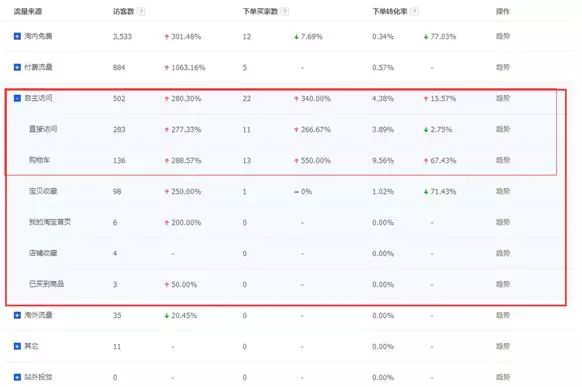The width and height of the screenshot is (582, 387).
Task: Open 趋势 for the 付费流量 row
Action: pyautogui.click(x=503, y=67)
